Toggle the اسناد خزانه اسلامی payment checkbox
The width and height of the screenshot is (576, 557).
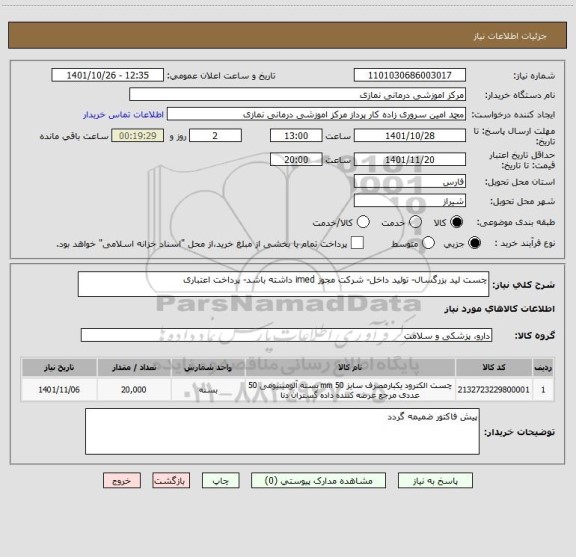357,243
